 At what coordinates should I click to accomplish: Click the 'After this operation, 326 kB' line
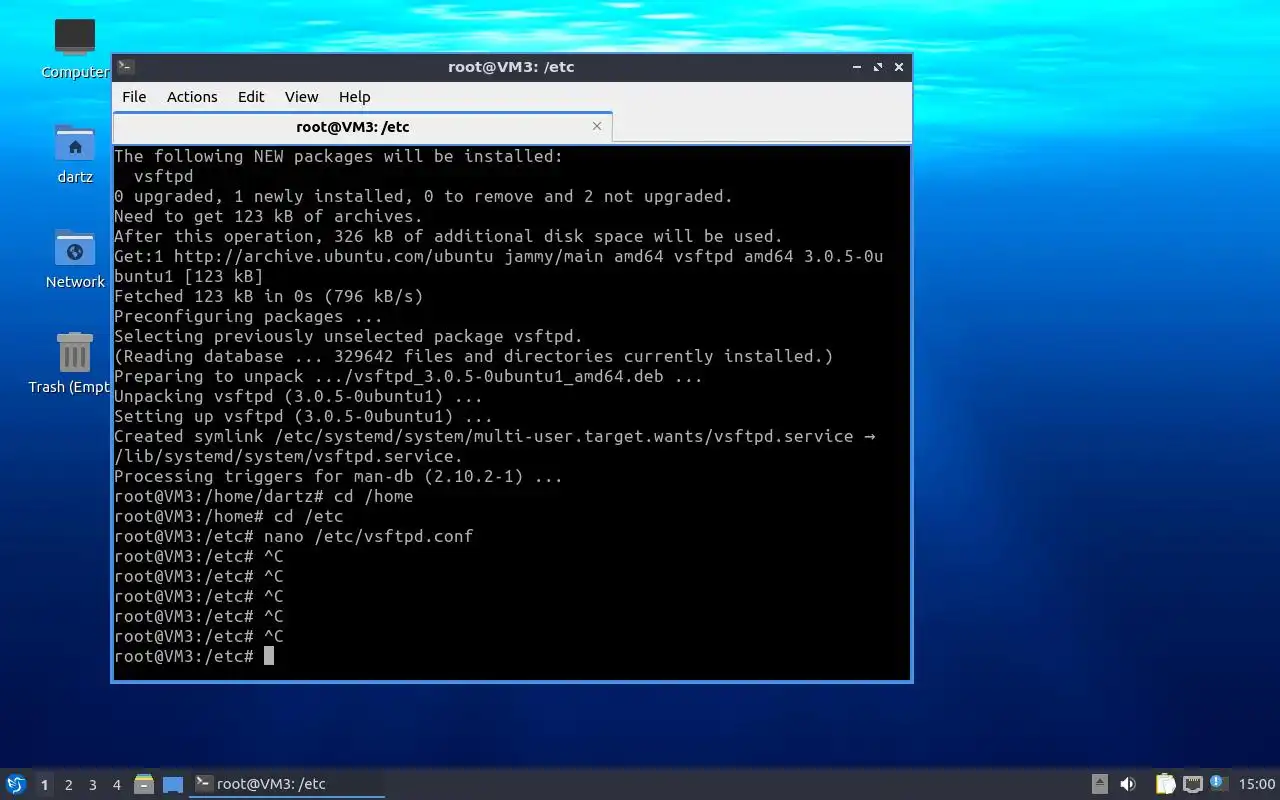(449, 236)
